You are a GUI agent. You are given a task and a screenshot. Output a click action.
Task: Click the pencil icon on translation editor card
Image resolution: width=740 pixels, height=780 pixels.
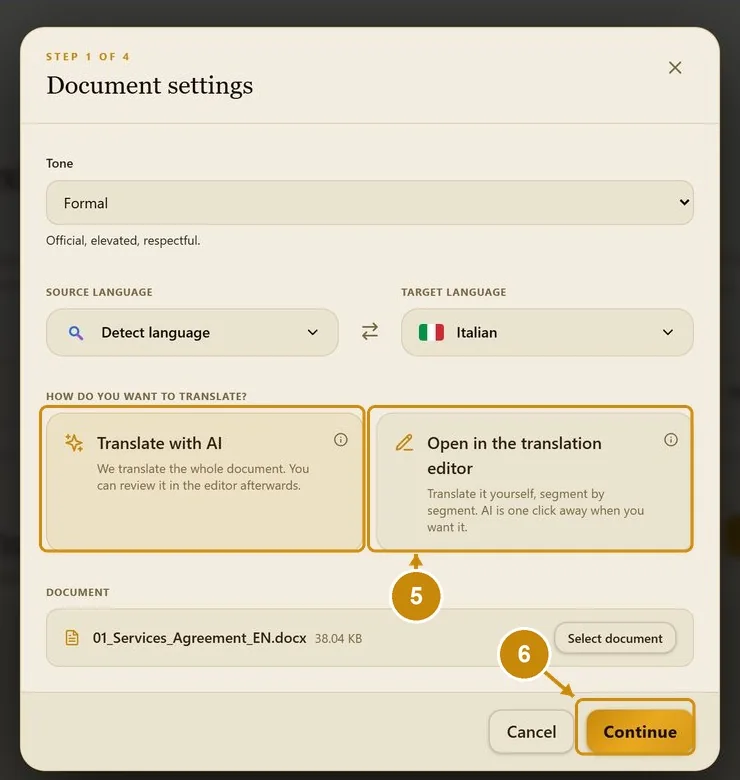click(404, 443)
